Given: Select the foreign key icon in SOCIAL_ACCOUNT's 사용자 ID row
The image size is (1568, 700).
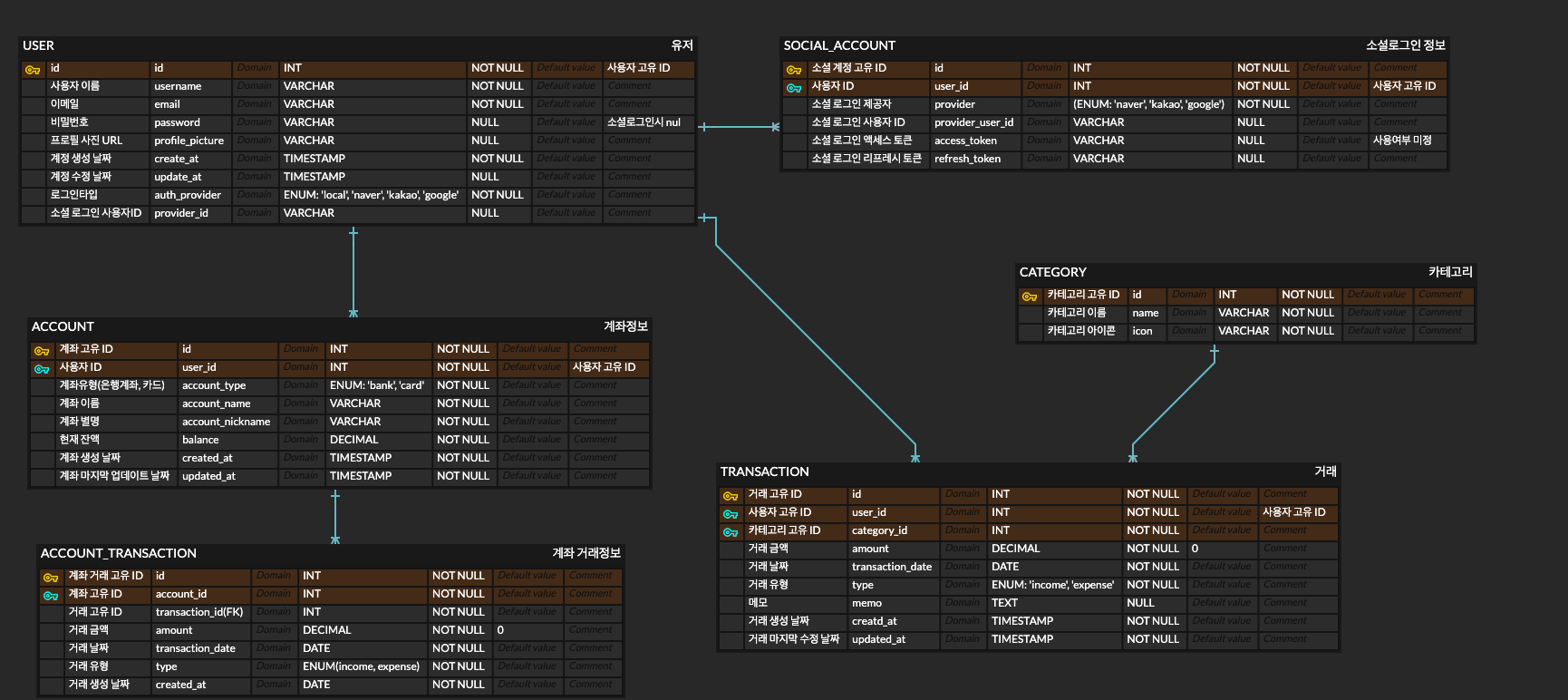Looking at the screenshot, I should click(x=794, y=87).
